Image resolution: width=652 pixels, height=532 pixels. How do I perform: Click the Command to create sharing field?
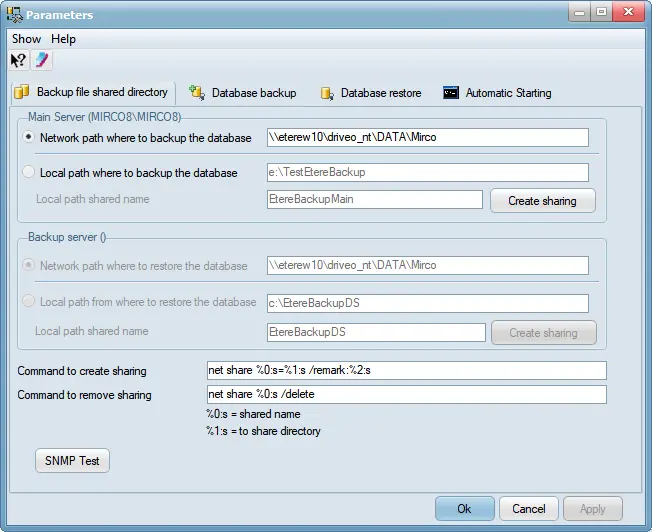click(406, 370)
